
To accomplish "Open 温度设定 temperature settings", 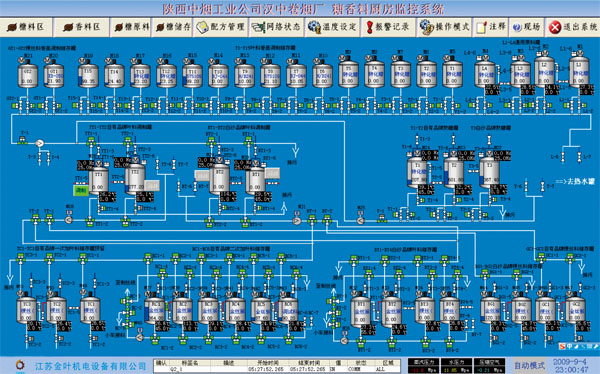I will pos(332,27).
